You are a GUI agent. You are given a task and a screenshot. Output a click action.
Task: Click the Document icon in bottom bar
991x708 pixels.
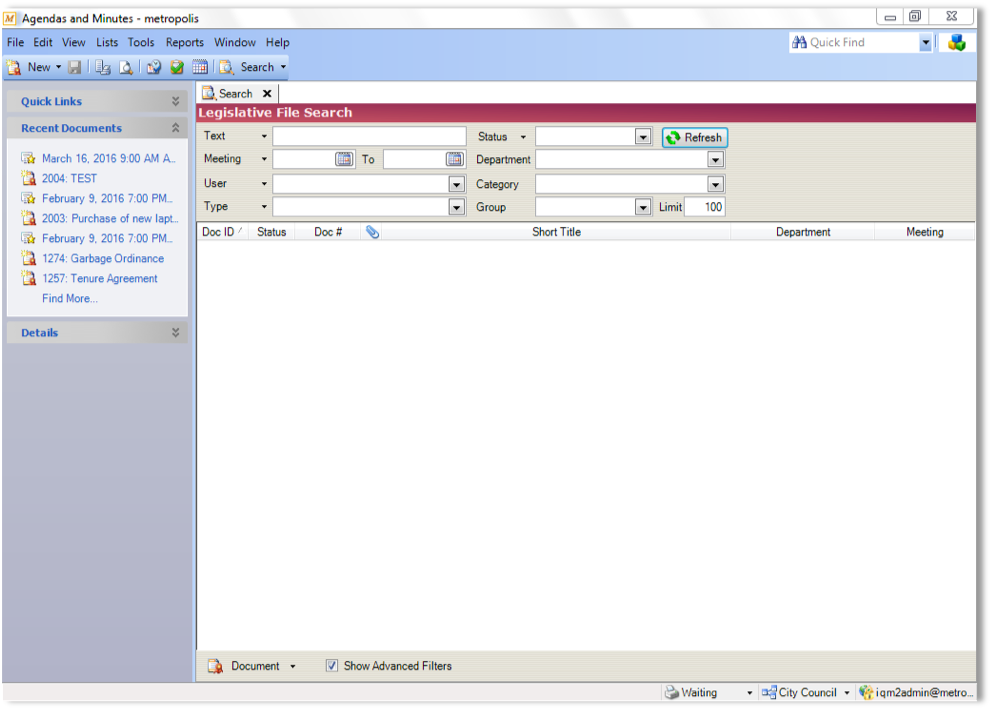216,666
